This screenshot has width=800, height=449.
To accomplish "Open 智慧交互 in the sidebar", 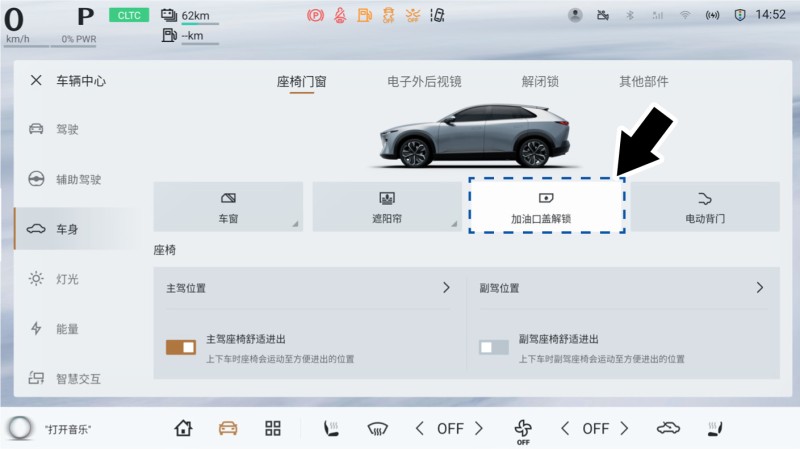I will coord(65,379).
